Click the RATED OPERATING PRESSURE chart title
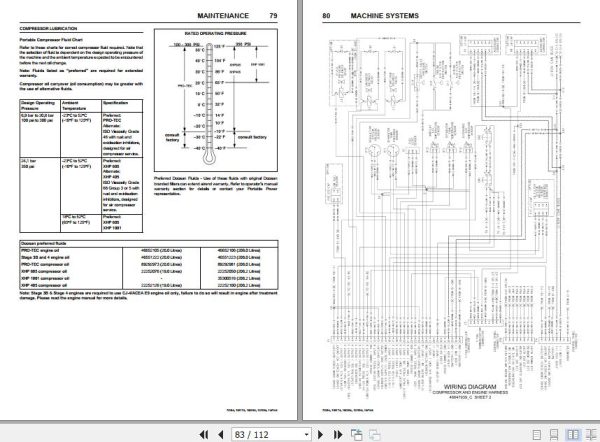This screenshot has width=600, height=442. click(215, 34)
